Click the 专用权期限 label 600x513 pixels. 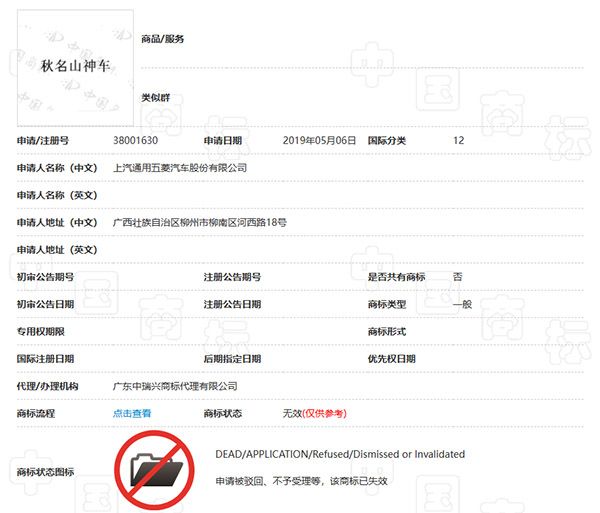click(x=40, y=331)
